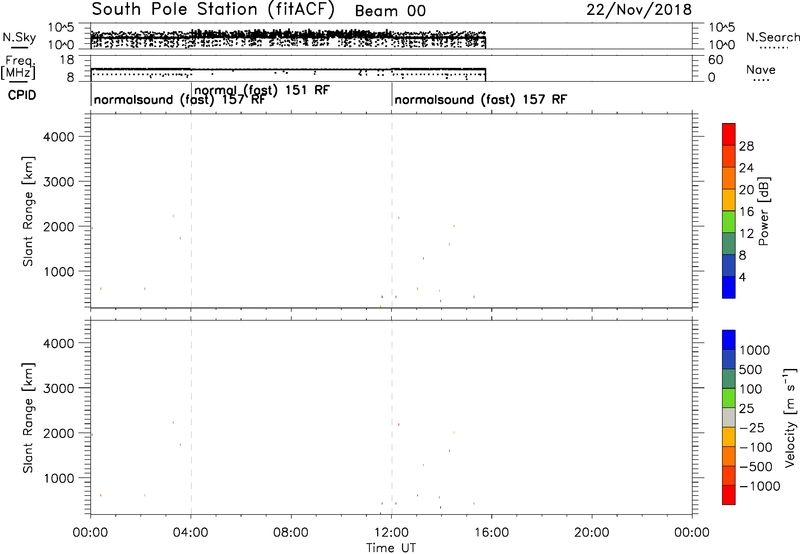This screenshot has width=800, height=554.
Task: Select the "Power [dB]" colorbar title
Action: pyautogui.click(x=763, y=211)
